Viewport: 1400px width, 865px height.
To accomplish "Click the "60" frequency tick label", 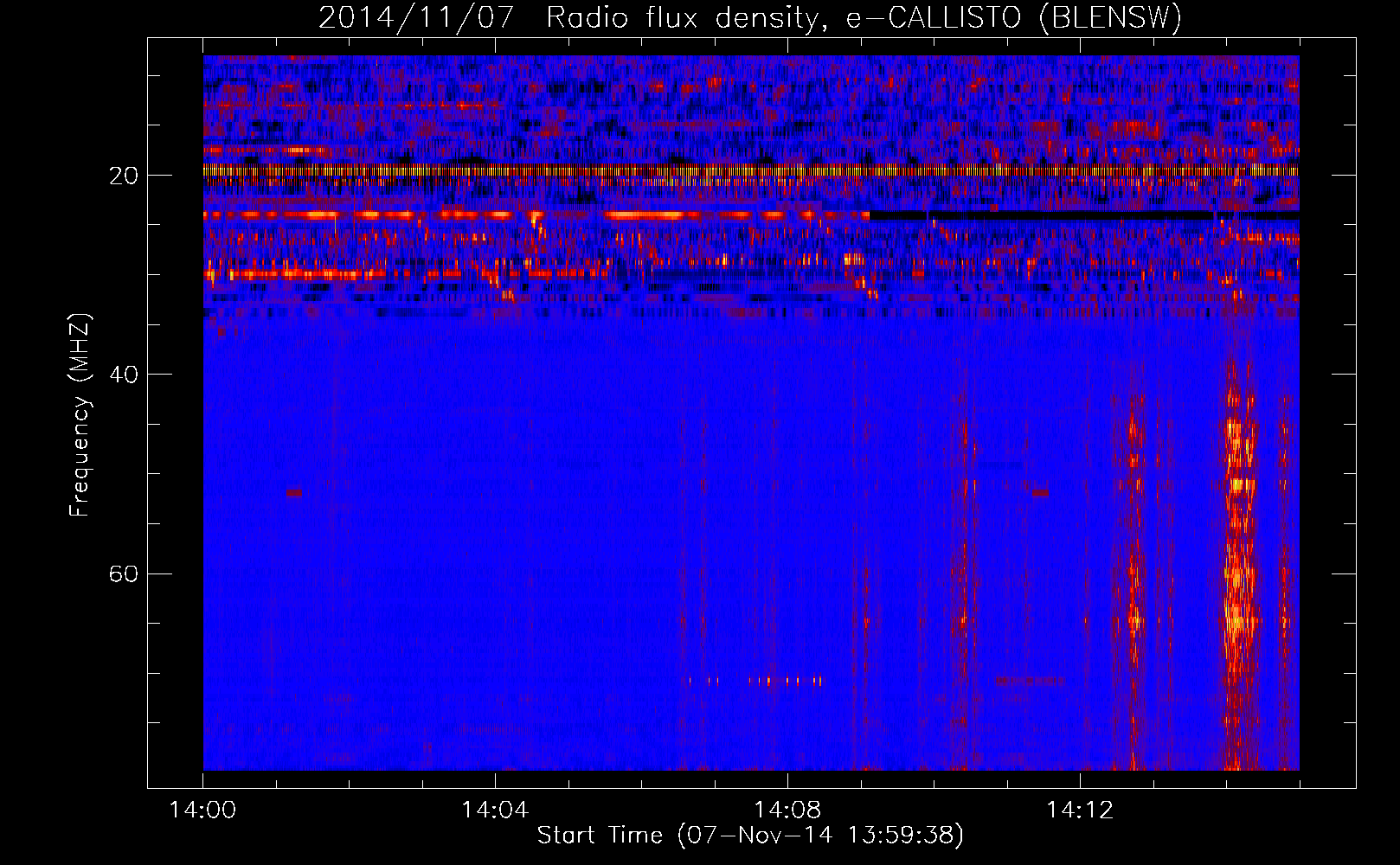I will pos(124,574).
